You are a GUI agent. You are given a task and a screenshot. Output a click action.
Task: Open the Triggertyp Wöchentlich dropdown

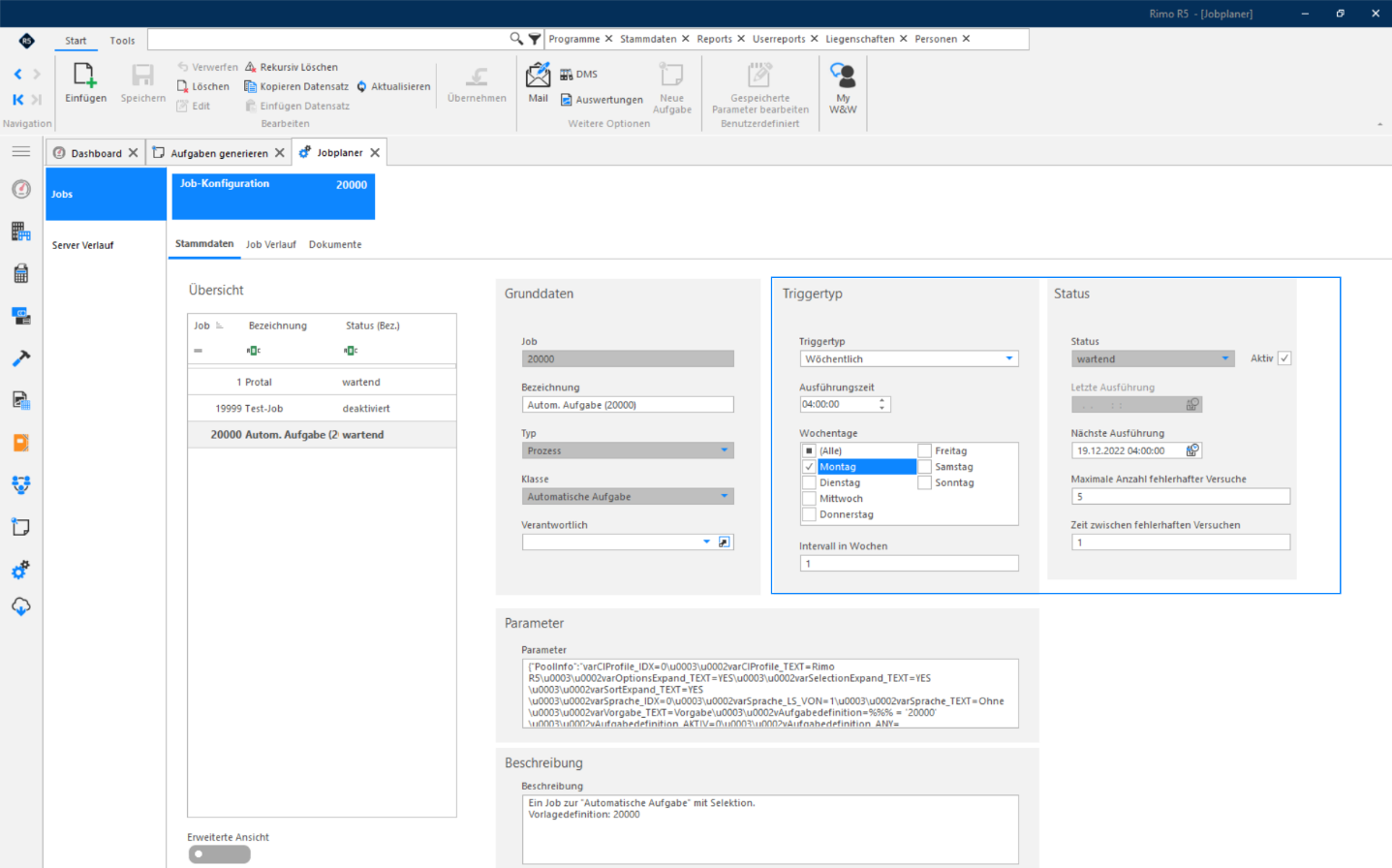tap(1009, 358)
